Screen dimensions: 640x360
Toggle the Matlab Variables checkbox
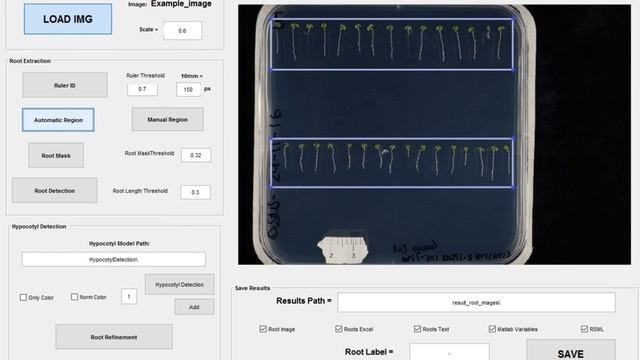tap(492, 329)
